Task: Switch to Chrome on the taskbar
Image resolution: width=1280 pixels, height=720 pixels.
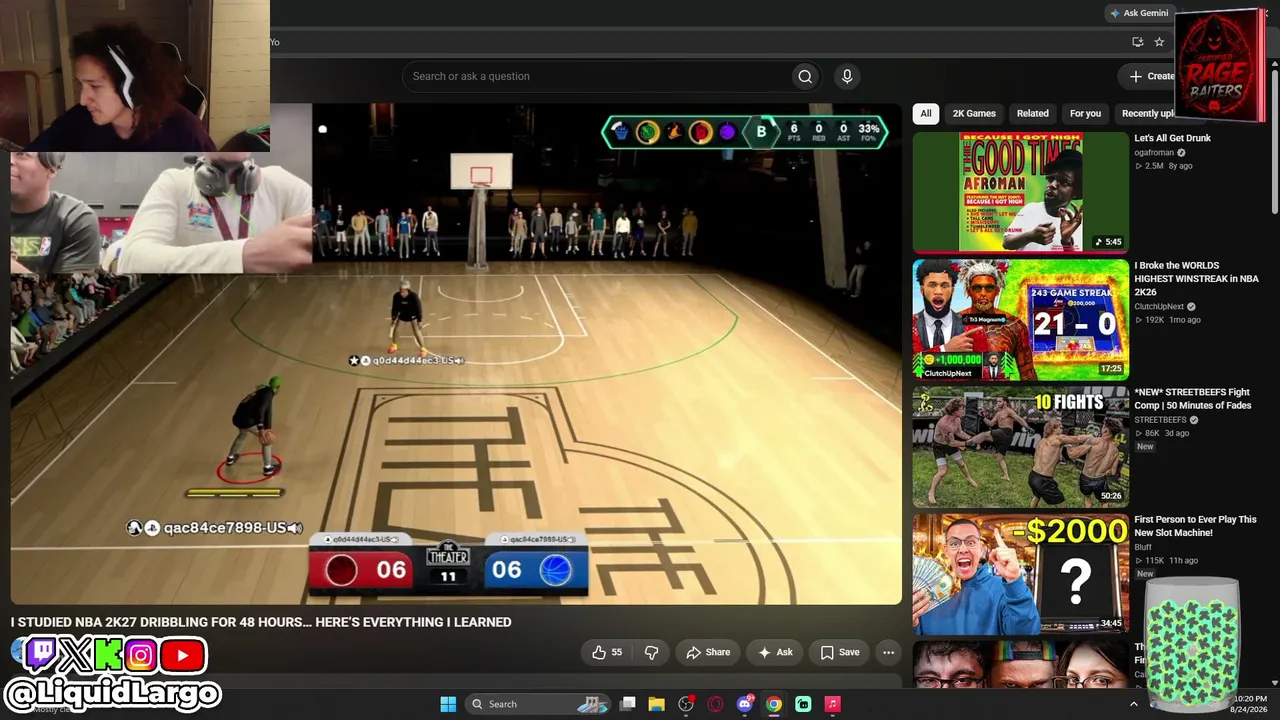Action: point(774,704)
